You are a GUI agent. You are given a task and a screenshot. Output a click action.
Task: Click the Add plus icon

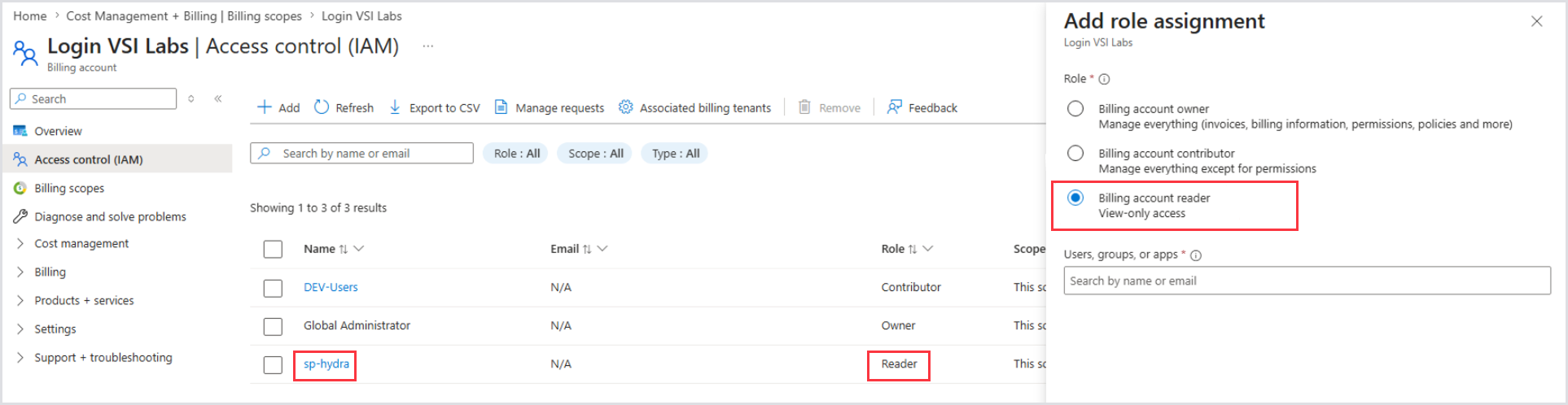[x=264, y=107]
